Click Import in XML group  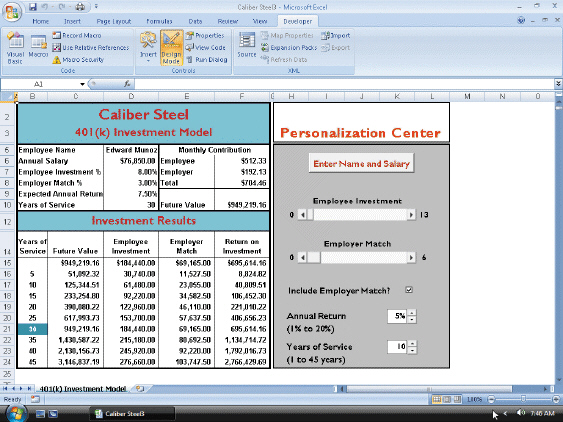tap(336, 35)
